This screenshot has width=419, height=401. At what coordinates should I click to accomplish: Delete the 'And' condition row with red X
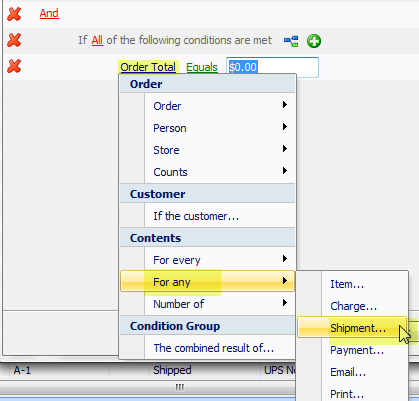[14, 14]
